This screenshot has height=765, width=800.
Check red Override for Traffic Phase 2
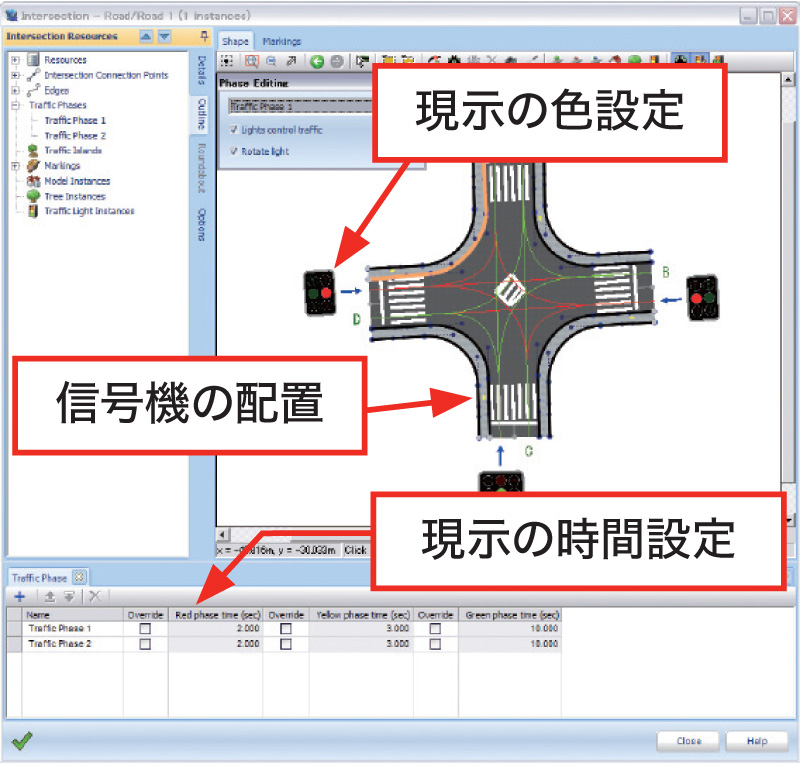[145, 644]
